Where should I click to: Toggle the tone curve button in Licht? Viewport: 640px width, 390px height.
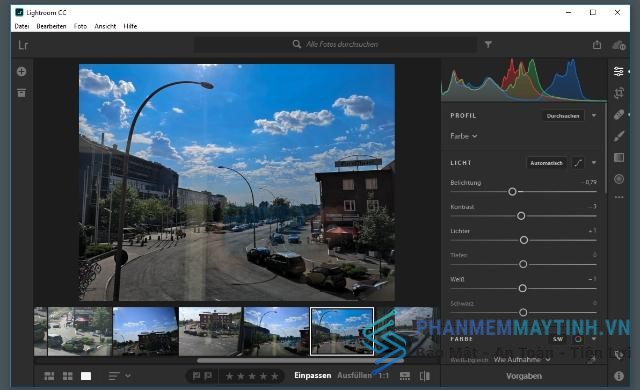[x=578, y=163]
